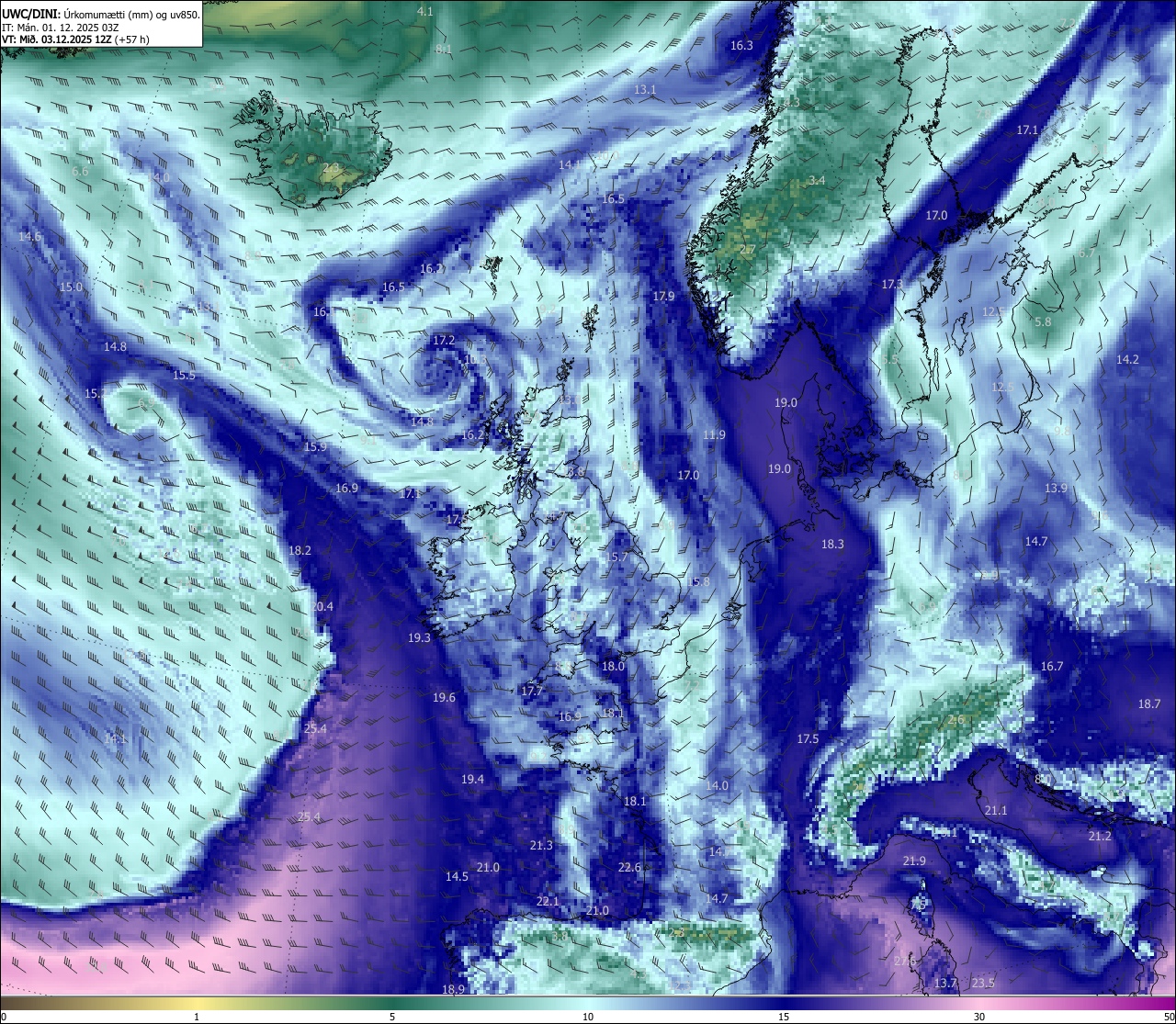Click the 21.1 value over the Adriatic
The image size is (1176, 1024).
click(996, 810)
